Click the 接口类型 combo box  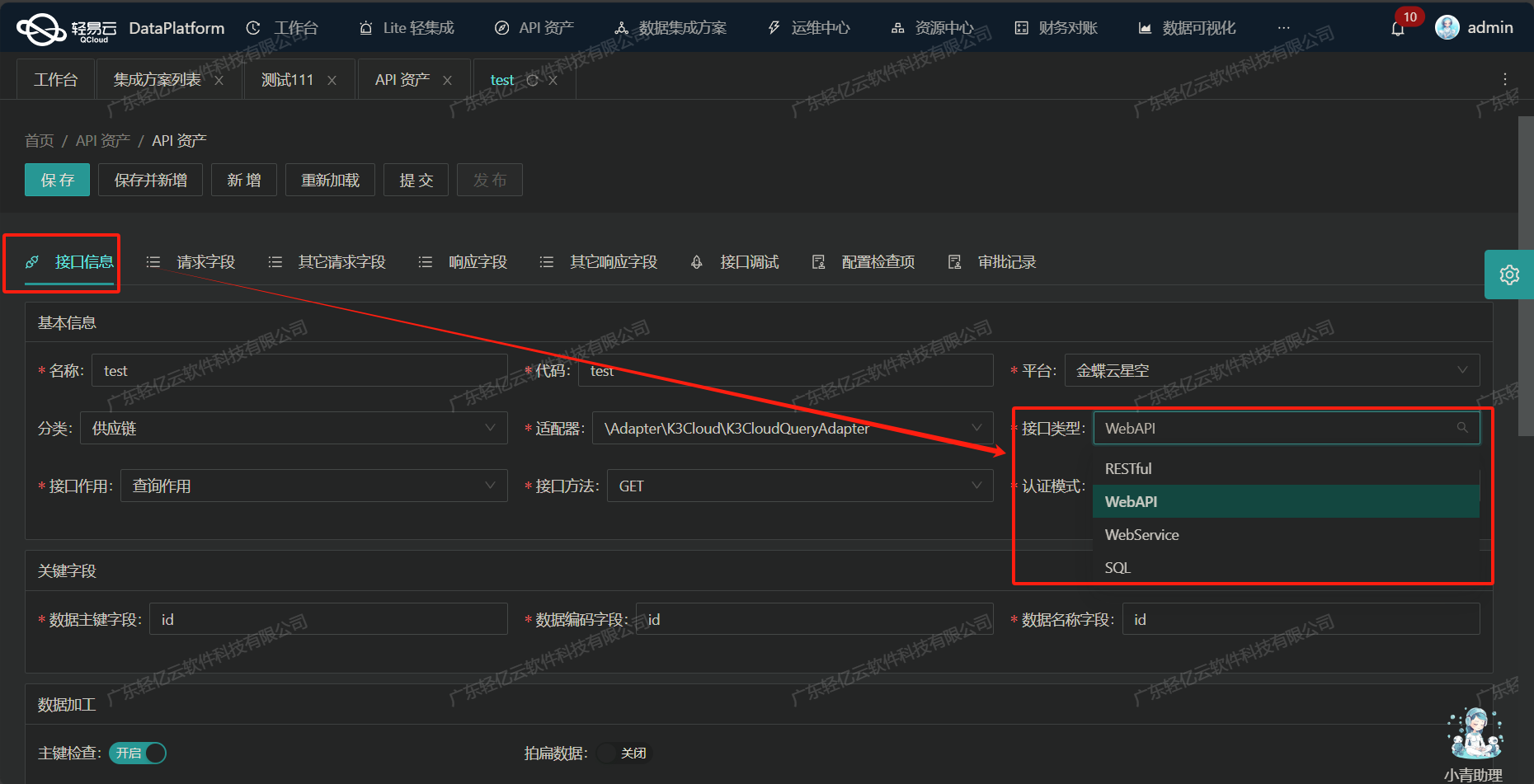pyautogui.click(x=1287, y=428)
